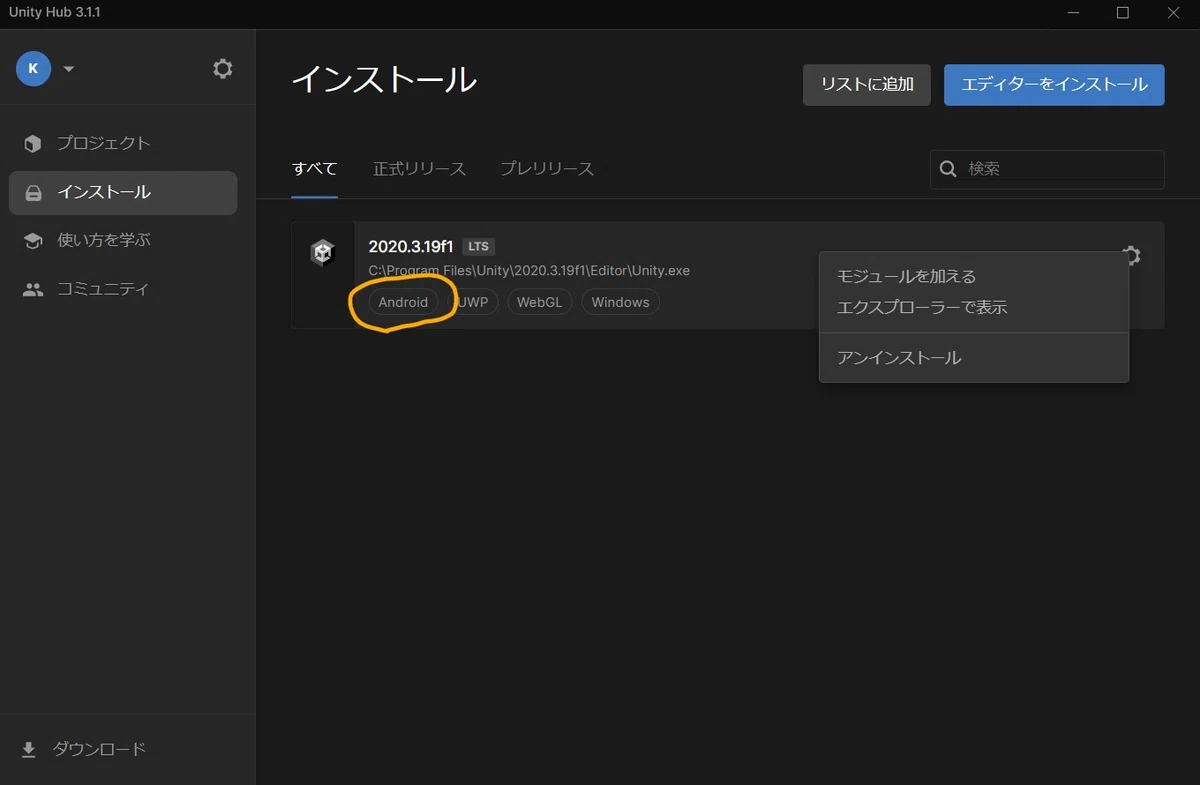Choose アンインストール from the menu
The width and height of the screenshot is (1200, 785).
pyautogui.click(x=974, y=358)
